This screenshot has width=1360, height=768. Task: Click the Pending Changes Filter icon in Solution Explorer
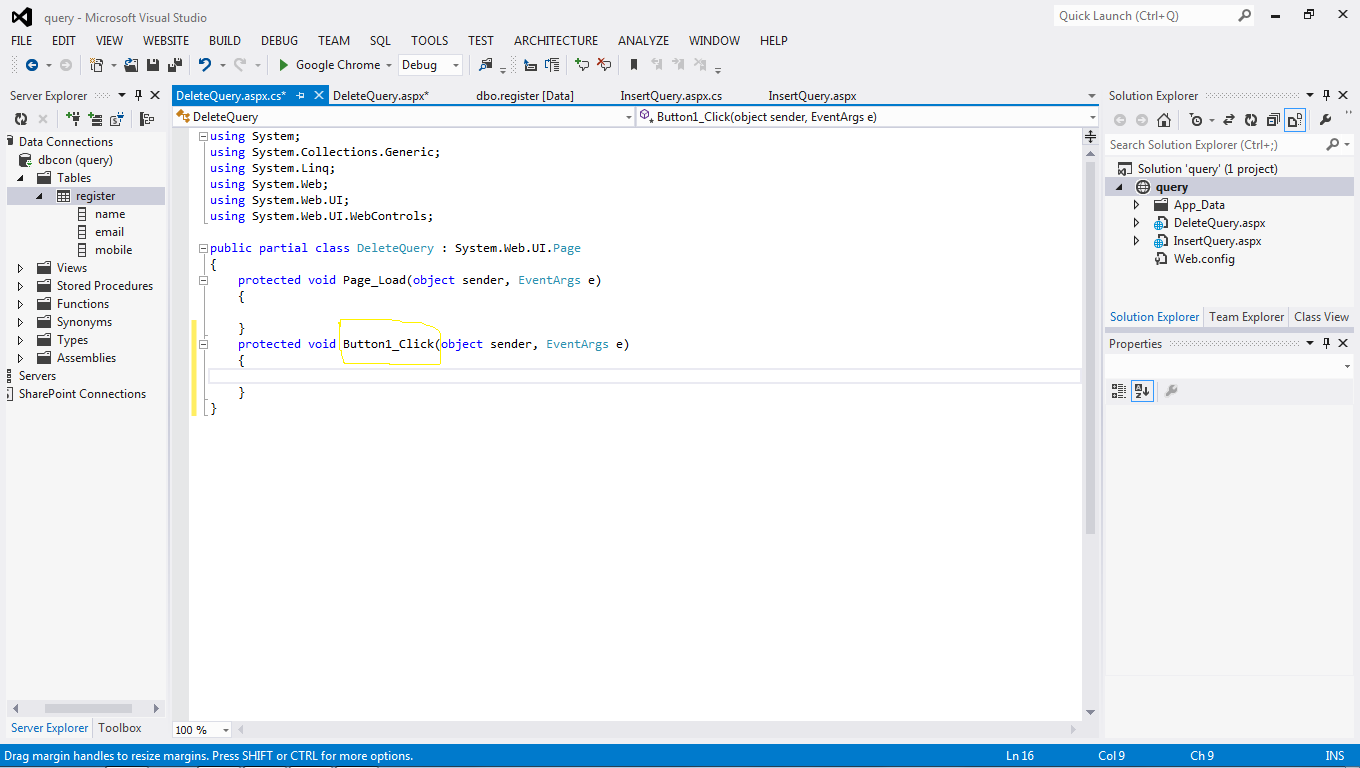pos(1196,120)
